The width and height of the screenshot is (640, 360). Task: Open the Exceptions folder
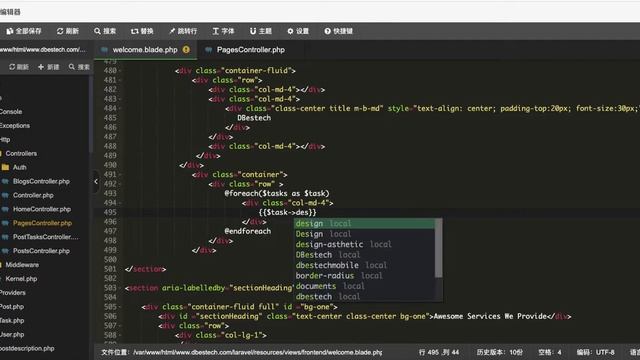pos(15,126)
